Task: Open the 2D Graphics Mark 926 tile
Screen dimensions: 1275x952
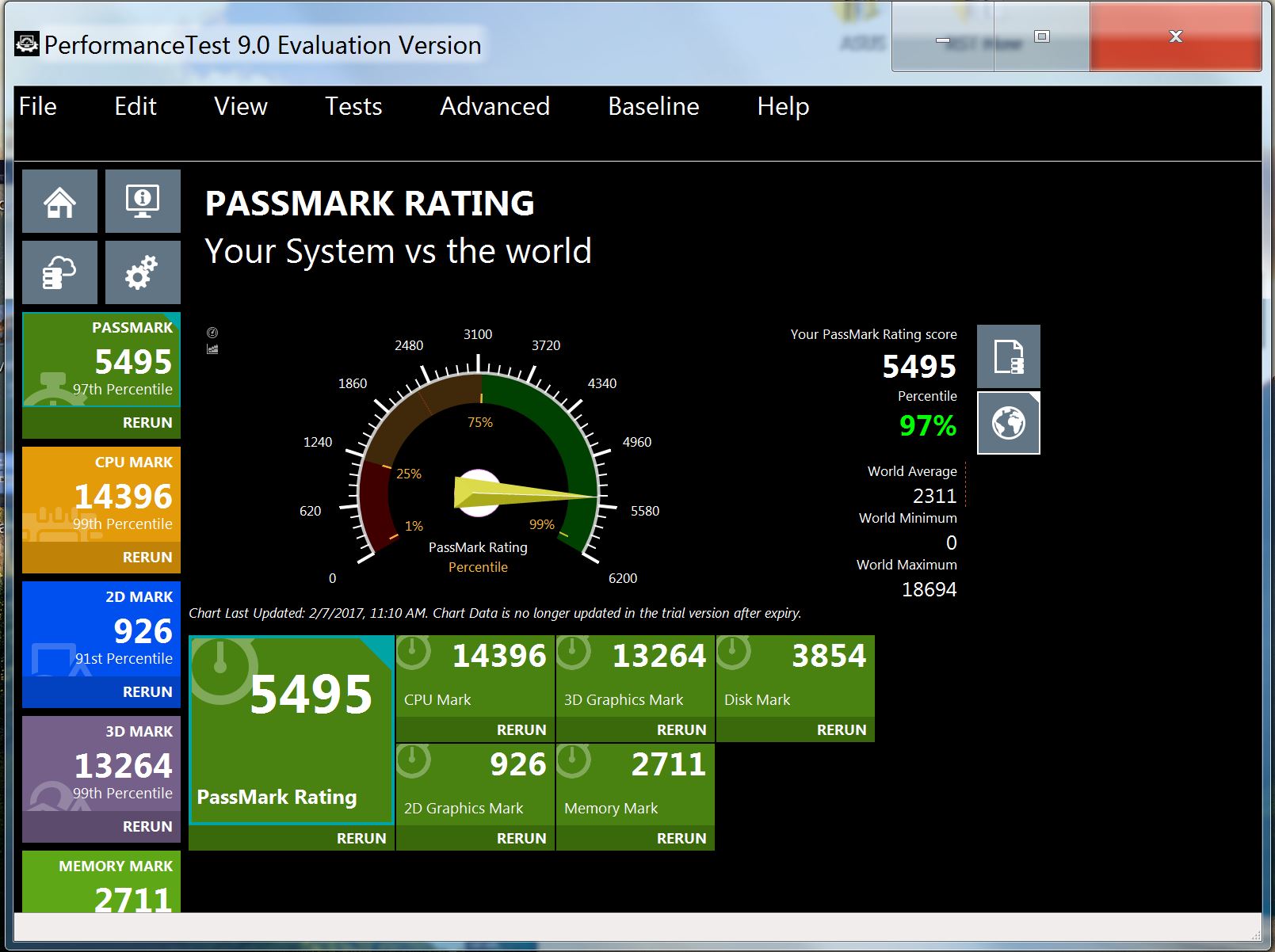Action: coord(475,784)
